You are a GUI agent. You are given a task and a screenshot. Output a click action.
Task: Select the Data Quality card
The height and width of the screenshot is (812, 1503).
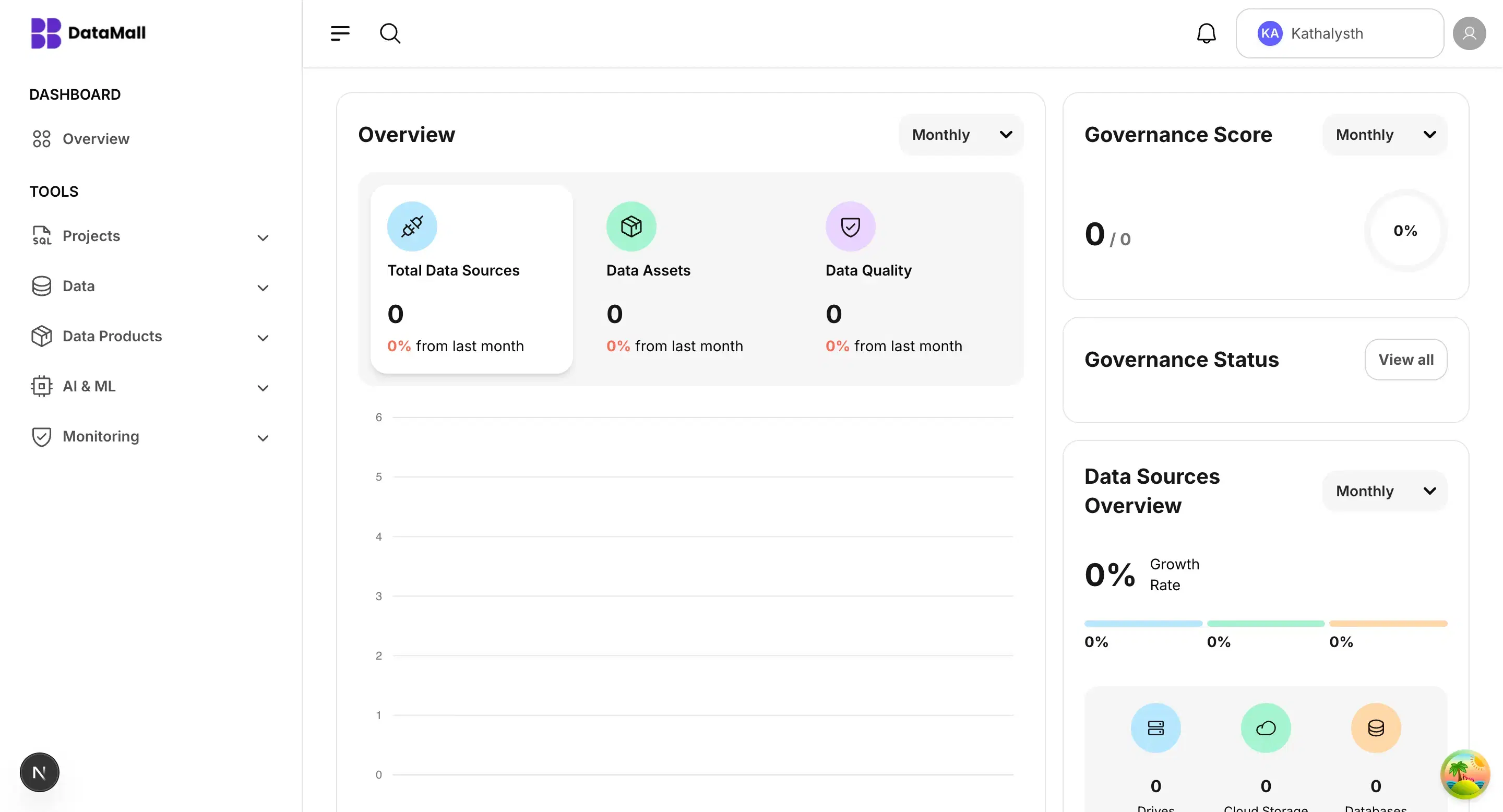click(x=910, y=279)
